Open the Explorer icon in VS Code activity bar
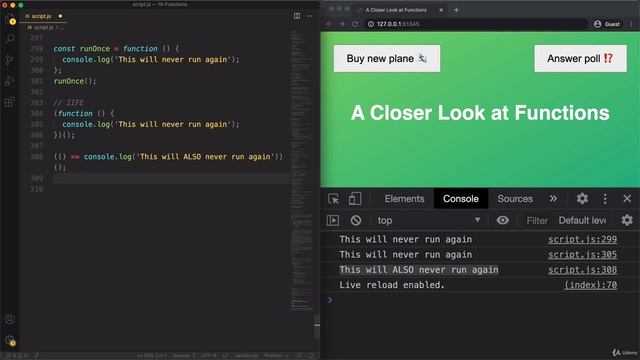 point(10,19)
